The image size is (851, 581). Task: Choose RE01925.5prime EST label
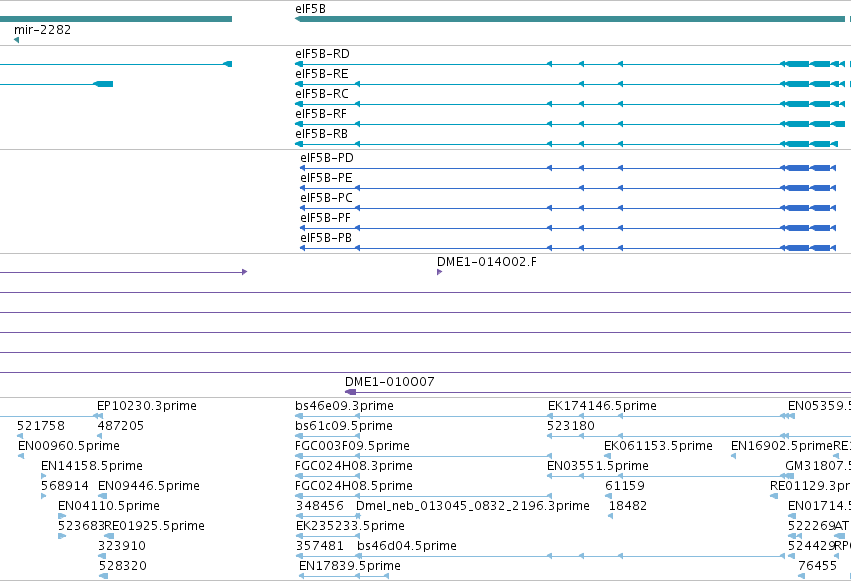click(154, 526)
